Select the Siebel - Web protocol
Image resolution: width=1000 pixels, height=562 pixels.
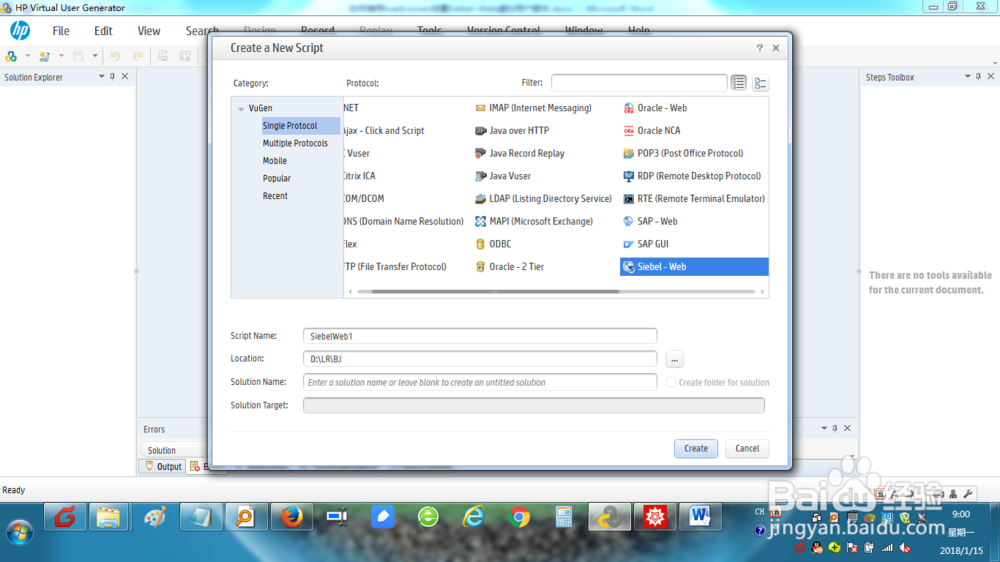tap(694, 267)
